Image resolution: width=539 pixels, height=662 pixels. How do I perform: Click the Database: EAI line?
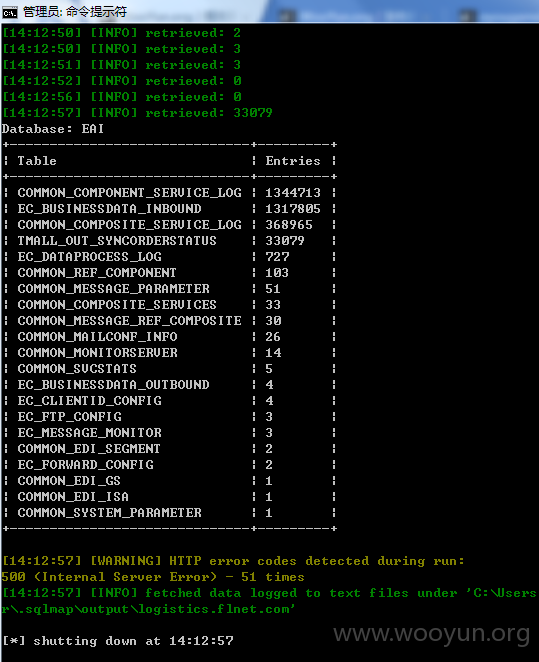53,129
